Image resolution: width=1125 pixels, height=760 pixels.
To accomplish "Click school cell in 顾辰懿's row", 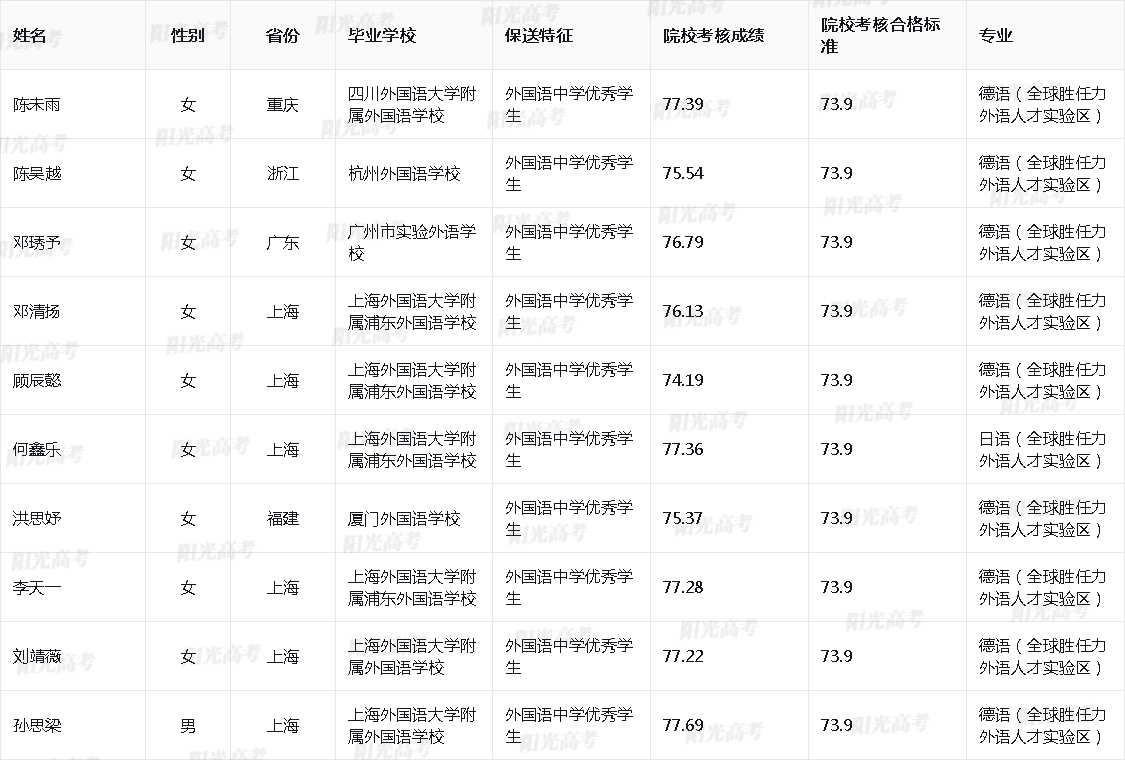I will (x=412, y=380).
